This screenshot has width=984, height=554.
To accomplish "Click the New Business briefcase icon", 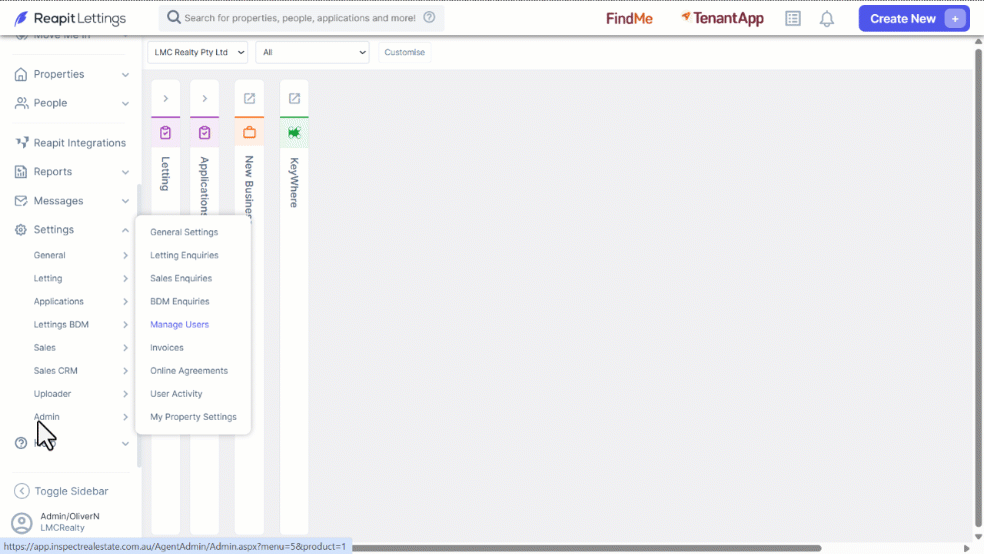I will click(249, 132).
